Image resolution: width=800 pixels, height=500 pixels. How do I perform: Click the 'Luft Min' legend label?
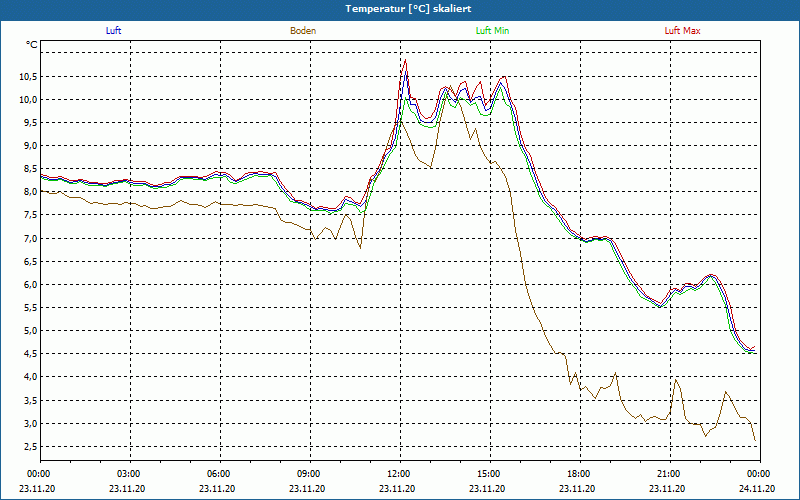pos(492,31)
